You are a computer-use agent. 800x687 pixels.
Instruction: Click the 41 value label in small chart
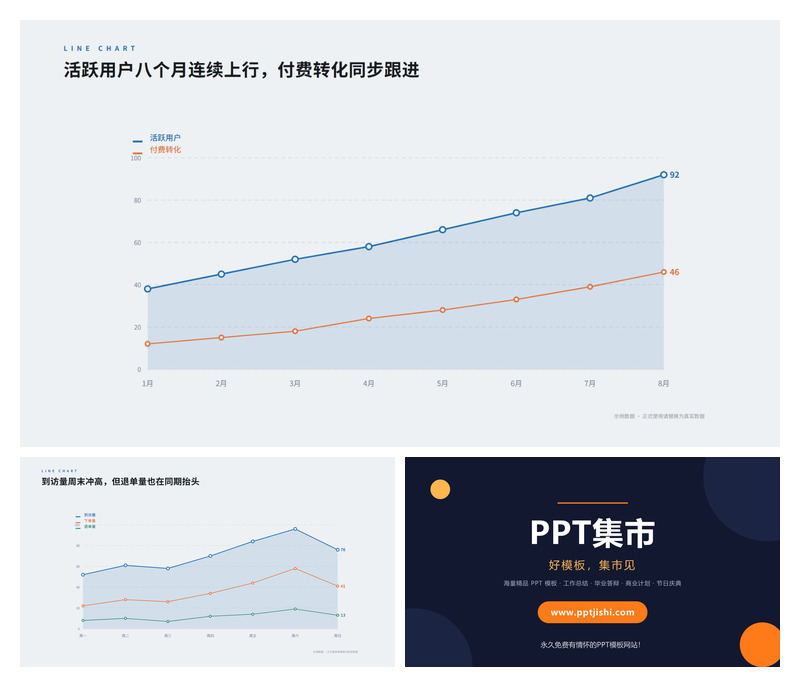pyautogui.click(x=343, y=587)
